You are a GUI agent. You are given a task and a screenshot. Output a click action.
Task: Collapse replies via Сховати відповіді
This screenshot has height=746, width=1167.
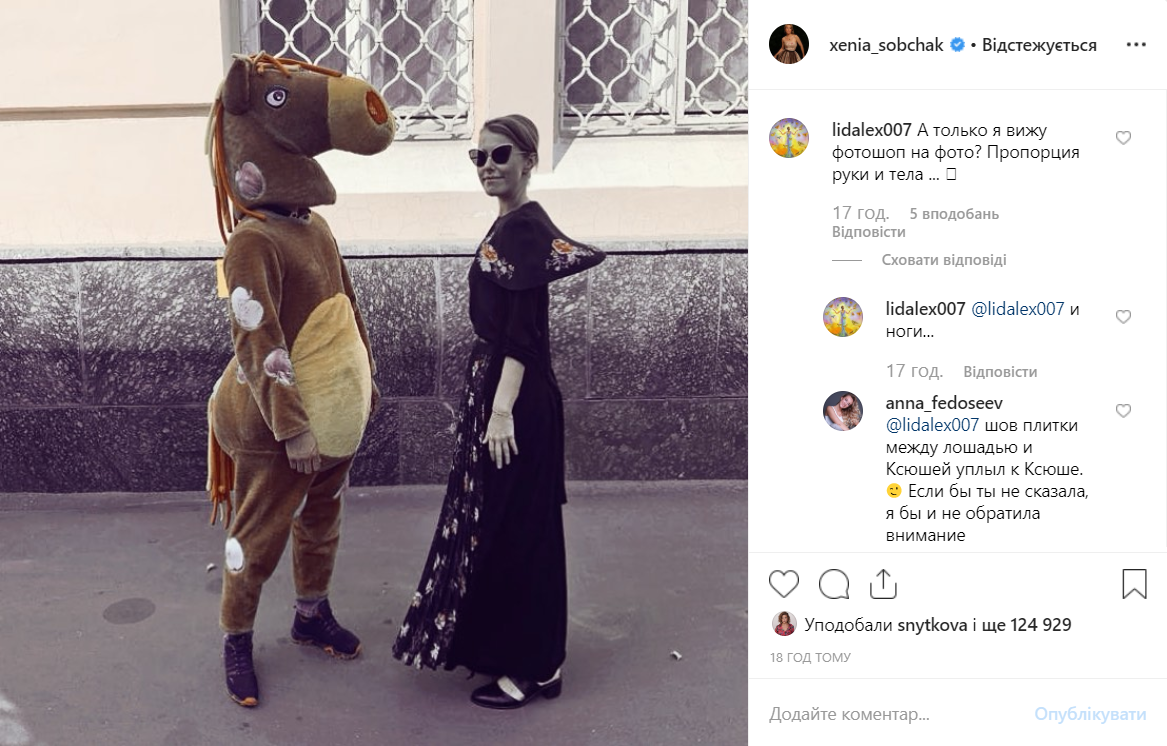click(944, 260)
